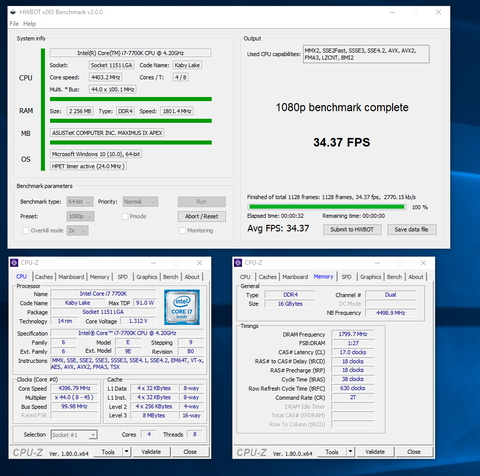
Task: Enable the Overkill mode checkbox
Action: click(x=26, y=230)
